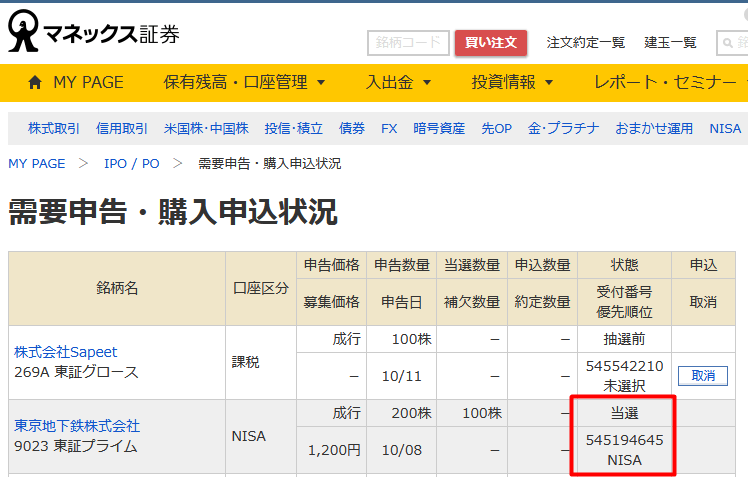Go to the FX tab

pyautogui.click(x=389, y=129)
